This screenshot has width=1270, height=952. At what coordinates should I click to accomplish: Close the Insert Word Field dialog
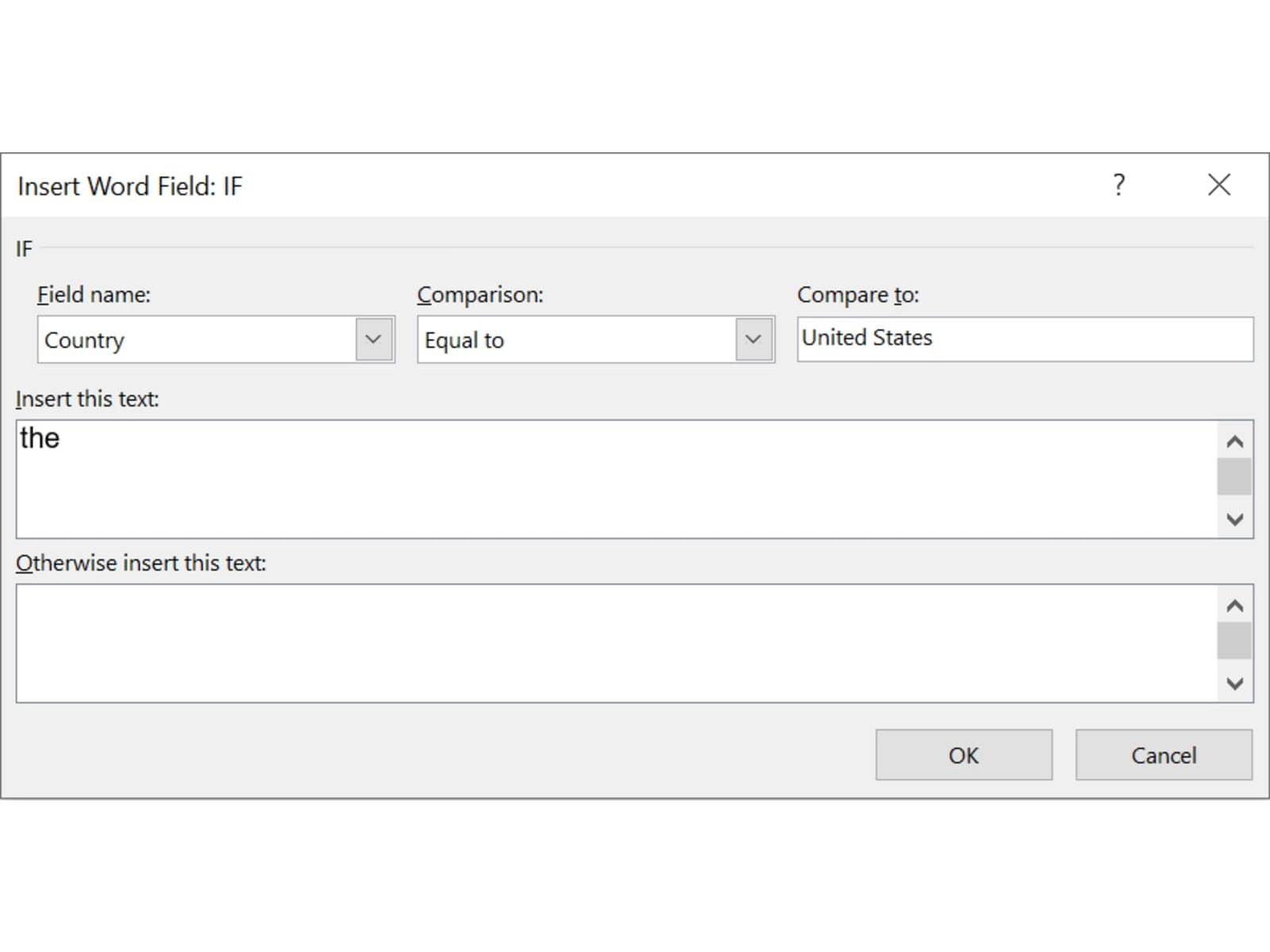(1218, 185)
